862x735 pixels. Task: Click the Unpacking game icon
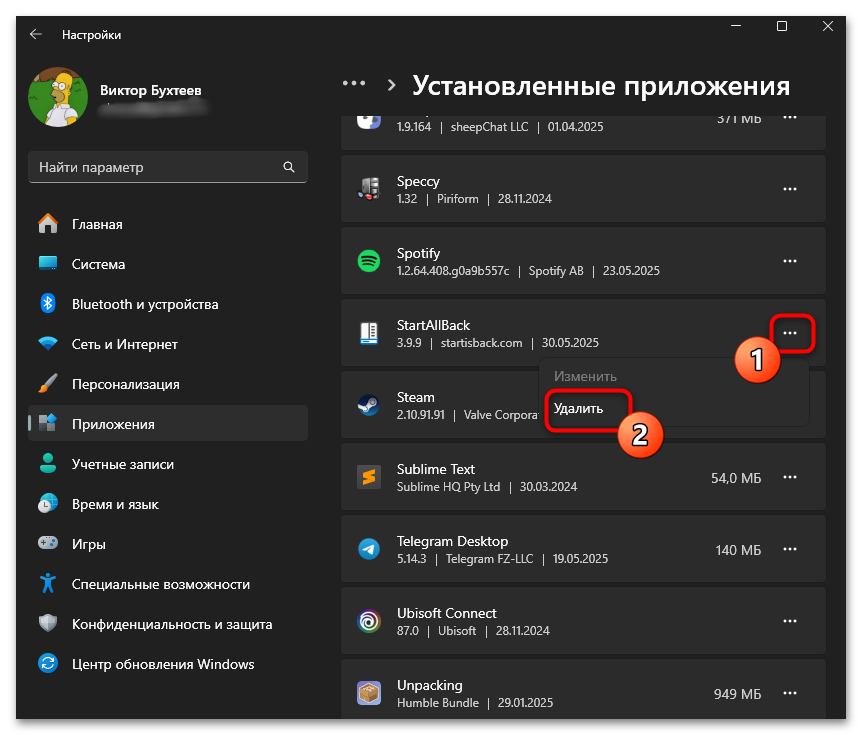pos(368,693)
